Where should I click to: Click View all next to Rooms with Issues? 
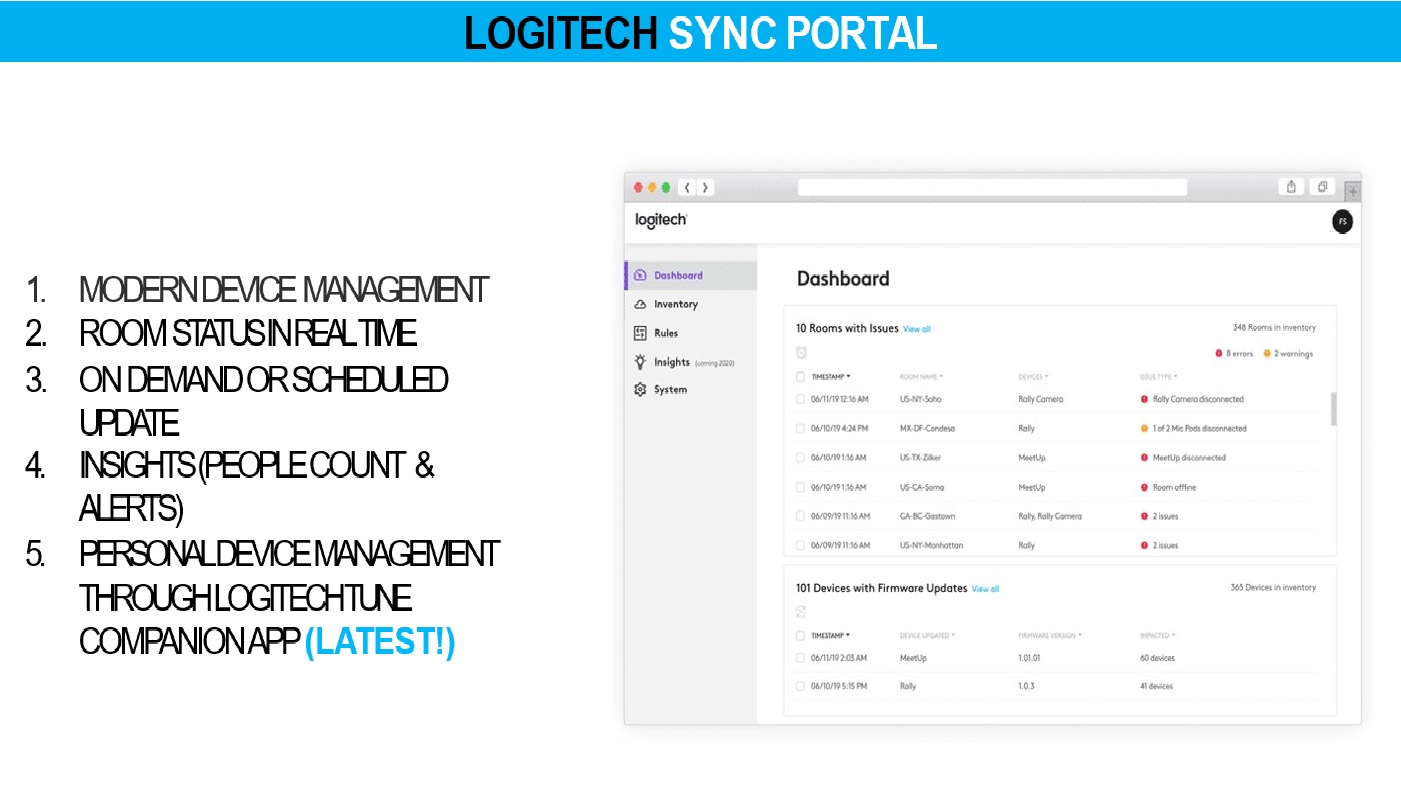917,329
